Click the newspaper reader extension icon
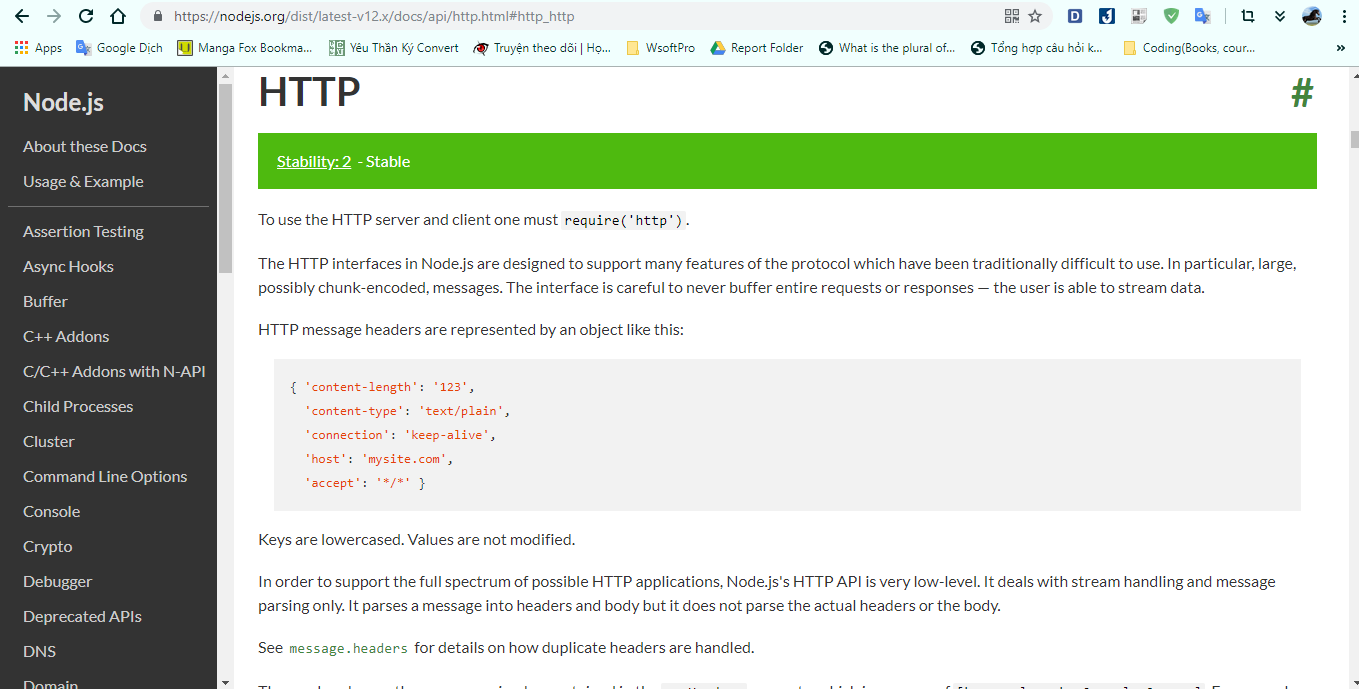This screenshot has height=689, width=1359. 1137,16
